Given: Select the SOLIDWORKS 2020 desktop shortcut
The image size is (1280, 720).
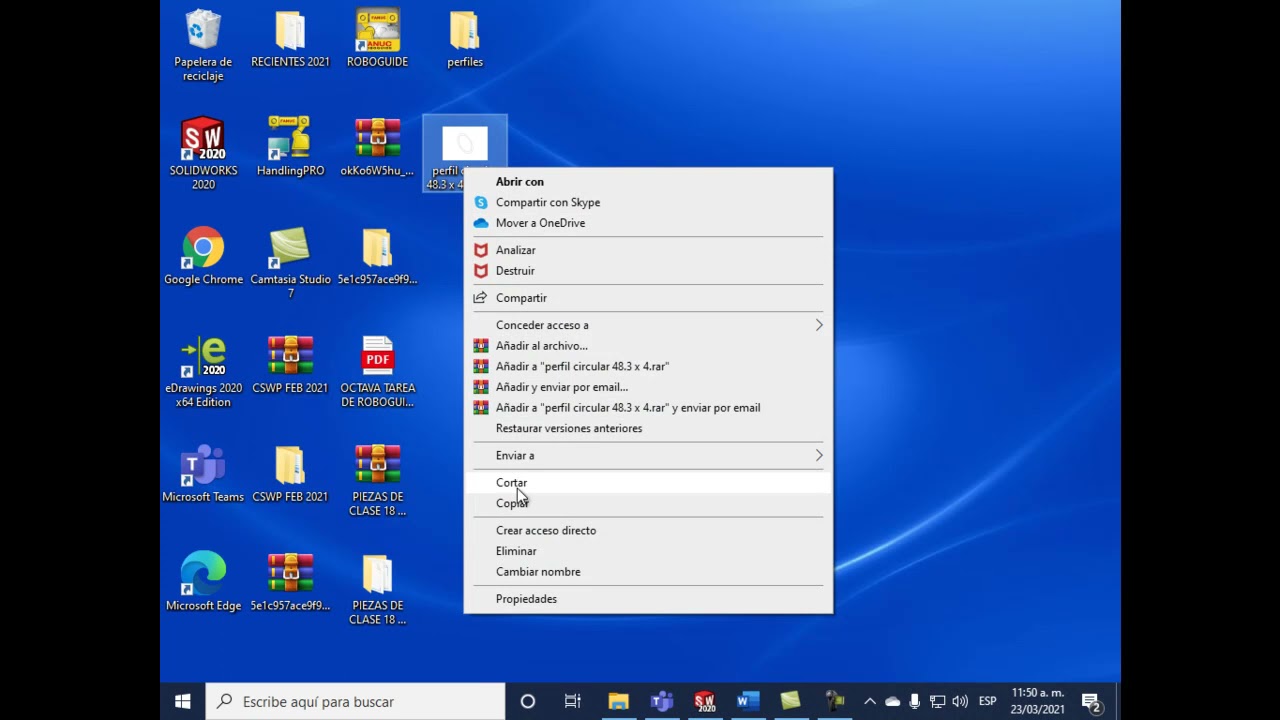Looking at the screenshot, I should 203,154.
